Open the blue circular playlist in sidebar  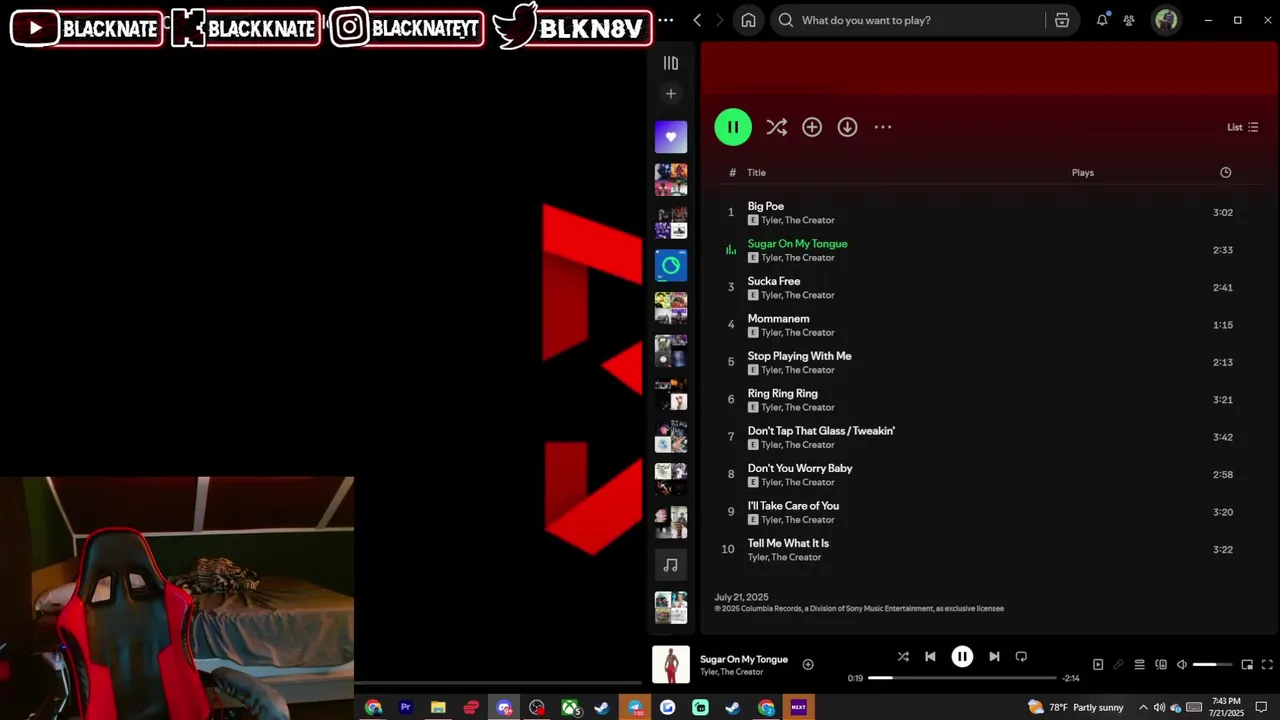pyautogui.click(x=671, y=265)
